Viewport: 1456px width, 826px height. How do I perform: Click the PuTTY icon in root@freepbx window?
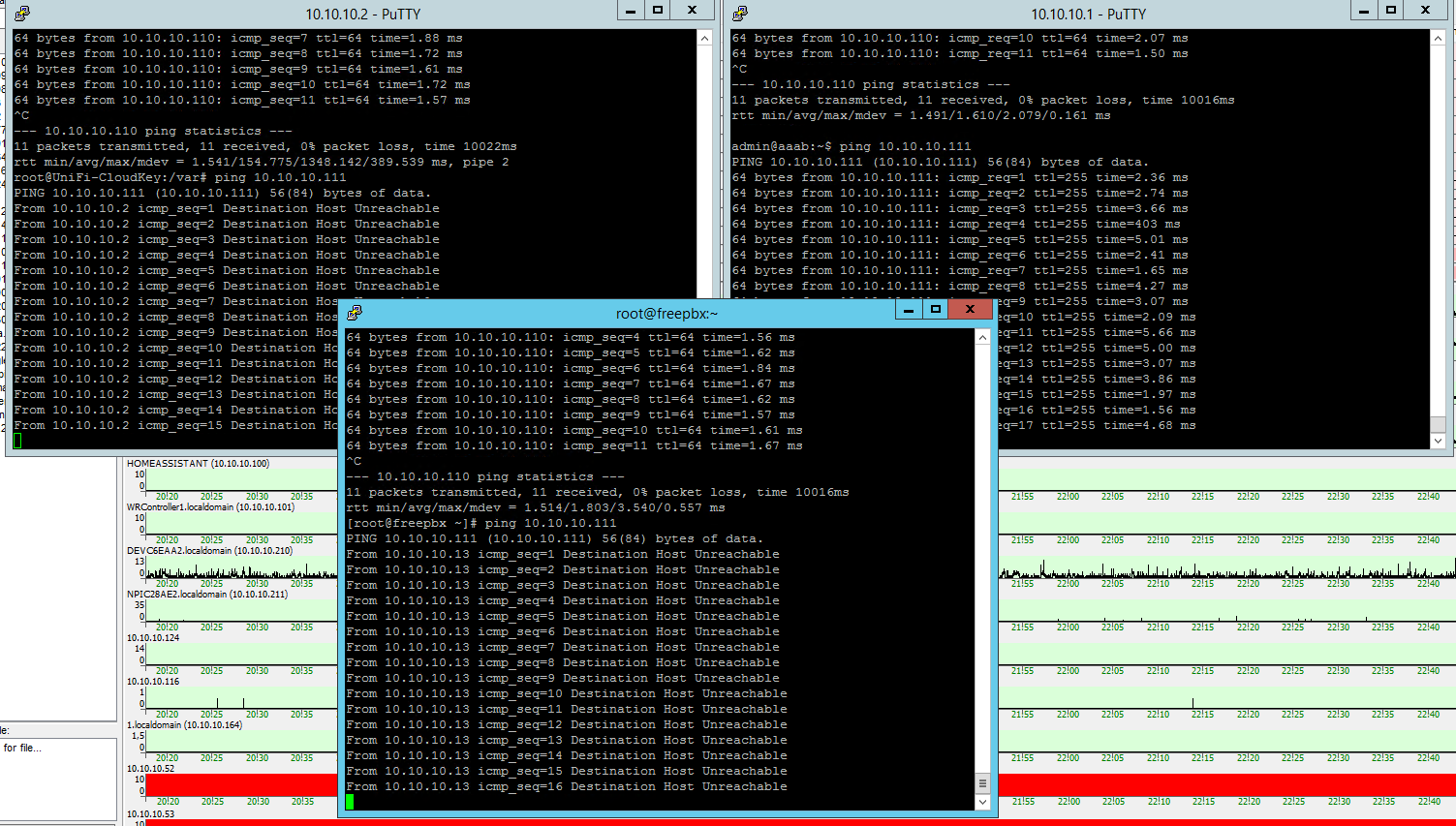click(x=355, y=313)
